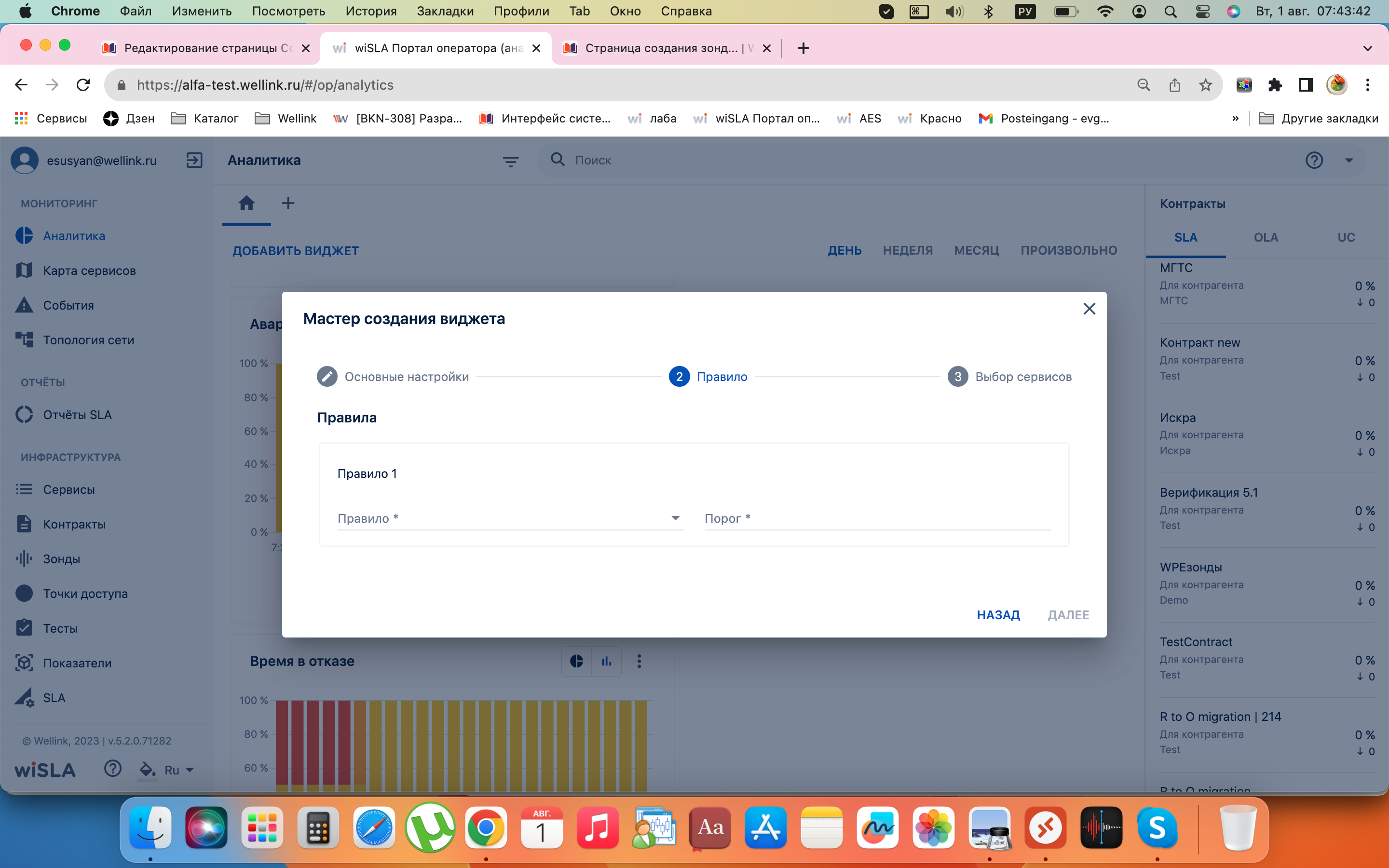Viewport: 1389px width, 868px height.
Task: Open a new Chrome tab
Action: point(803,48)
